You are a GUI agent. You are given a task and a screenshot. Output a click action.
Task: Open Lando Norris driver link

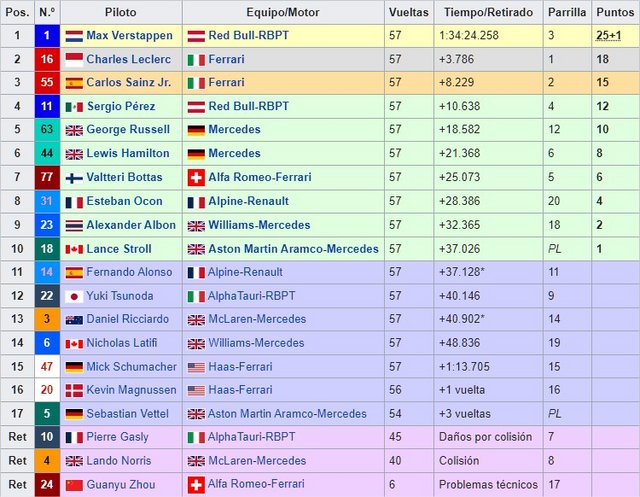118,461
